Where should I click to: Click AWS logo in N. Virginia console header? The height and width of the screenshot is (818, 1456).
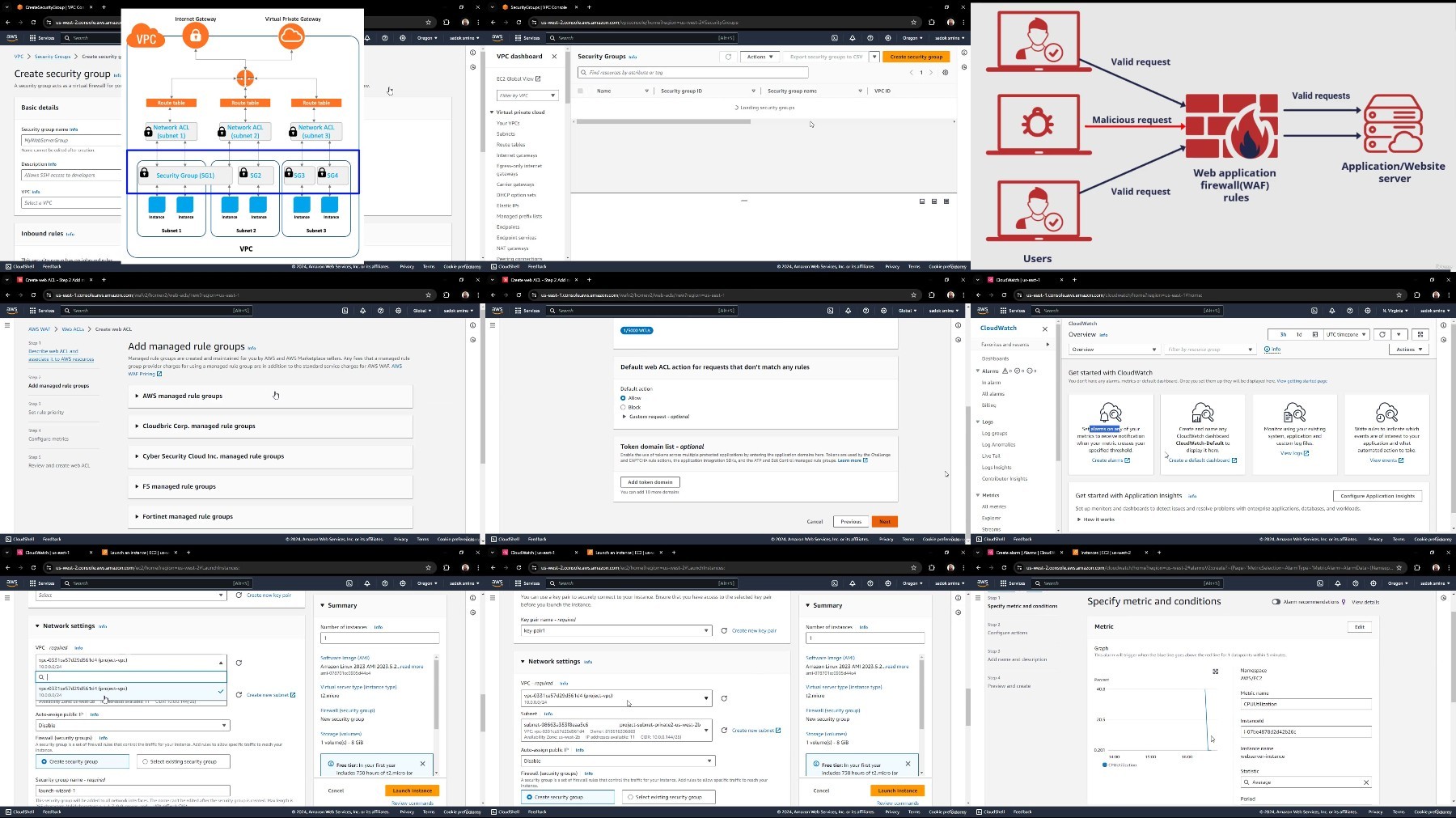tap(983, 311)
